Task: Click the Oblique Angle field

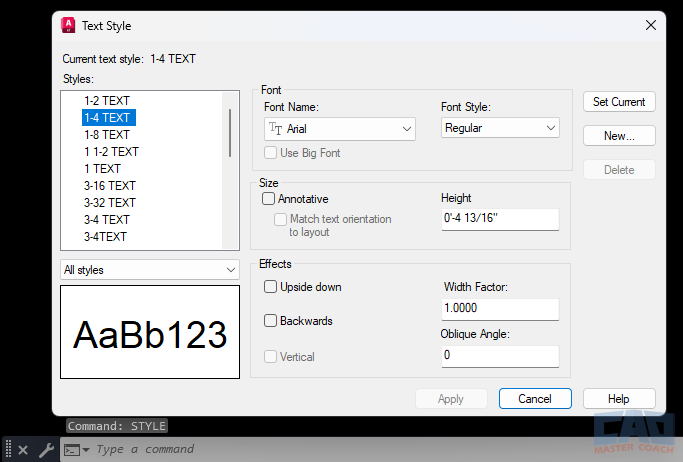Action: tap(500, 356)
